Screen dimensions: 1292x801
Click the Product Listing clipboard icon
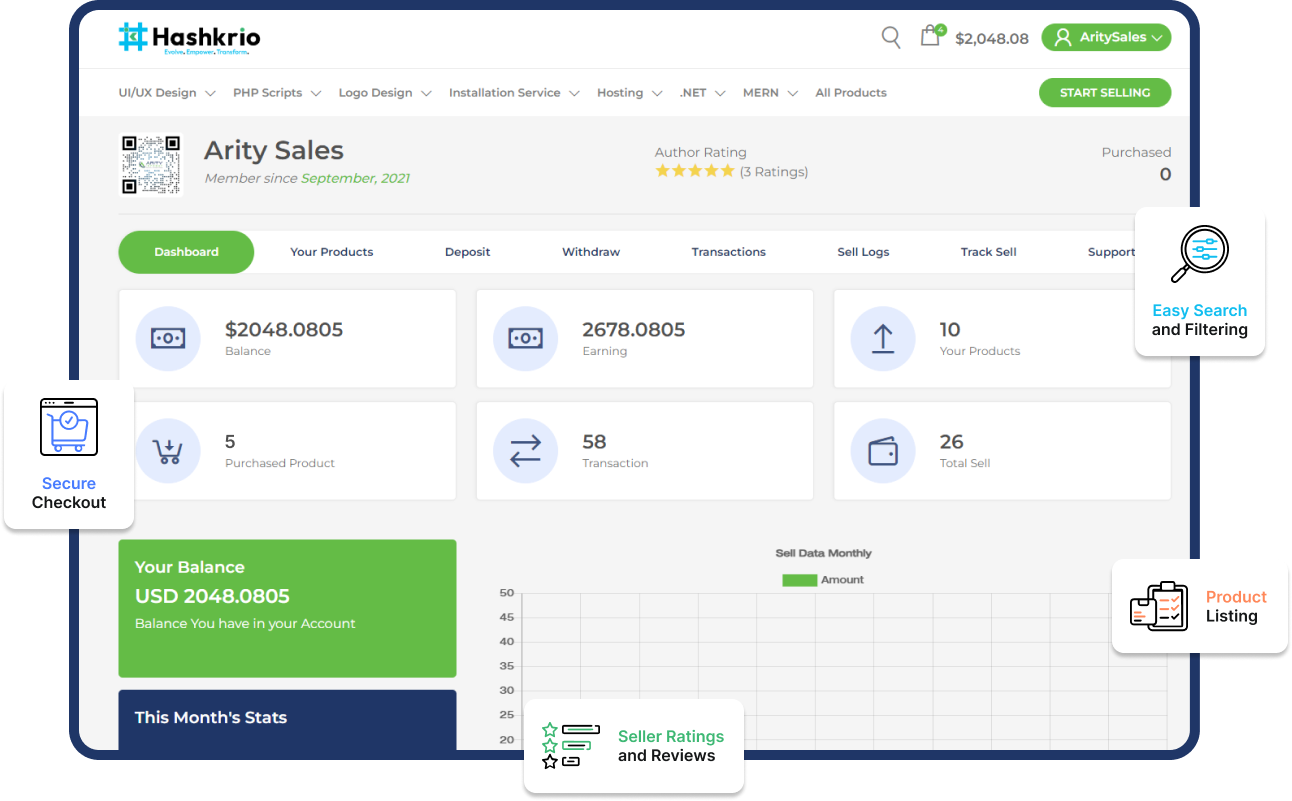[1159, 606]
